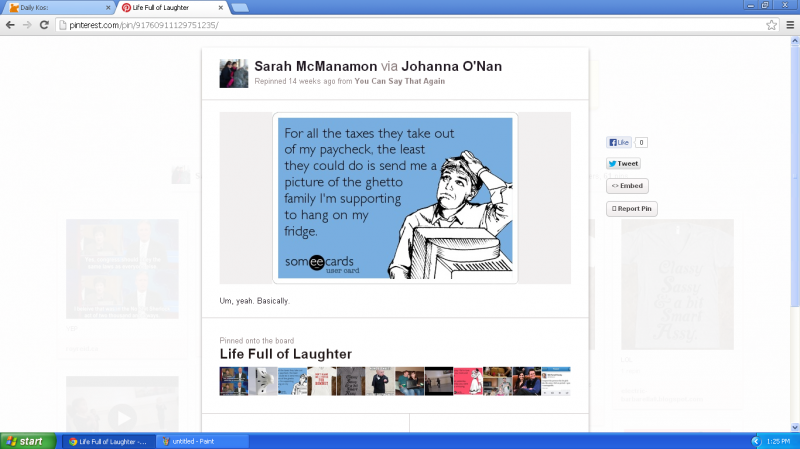Image resolution: width=800 pixels, height=449 pixels.
Task: Close the Life Full of Laughter tab
Action: tap(220, 8)
